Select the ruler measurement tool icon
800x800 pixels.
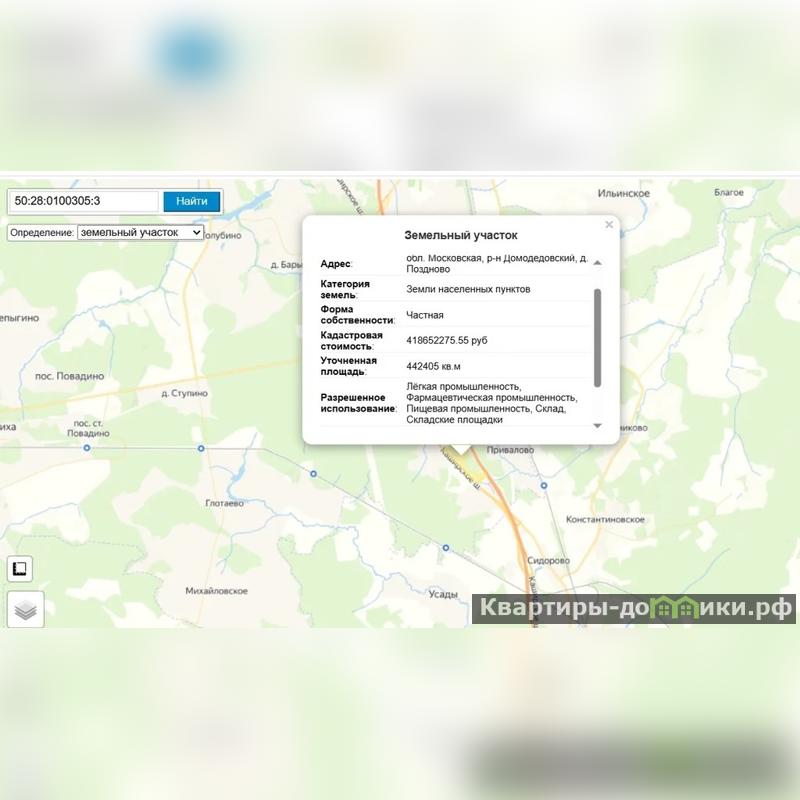pyautogui.click(x=20, y=568)
